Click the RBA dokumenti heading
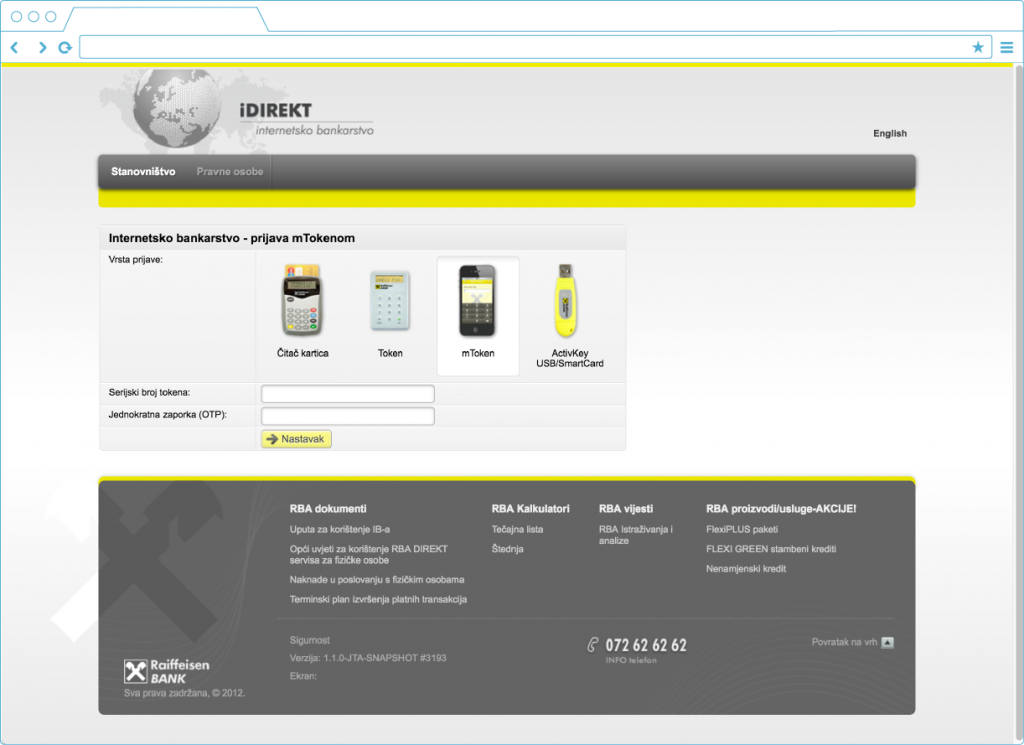This screenshot has width=1024, height=745. (x=328, y=509)
